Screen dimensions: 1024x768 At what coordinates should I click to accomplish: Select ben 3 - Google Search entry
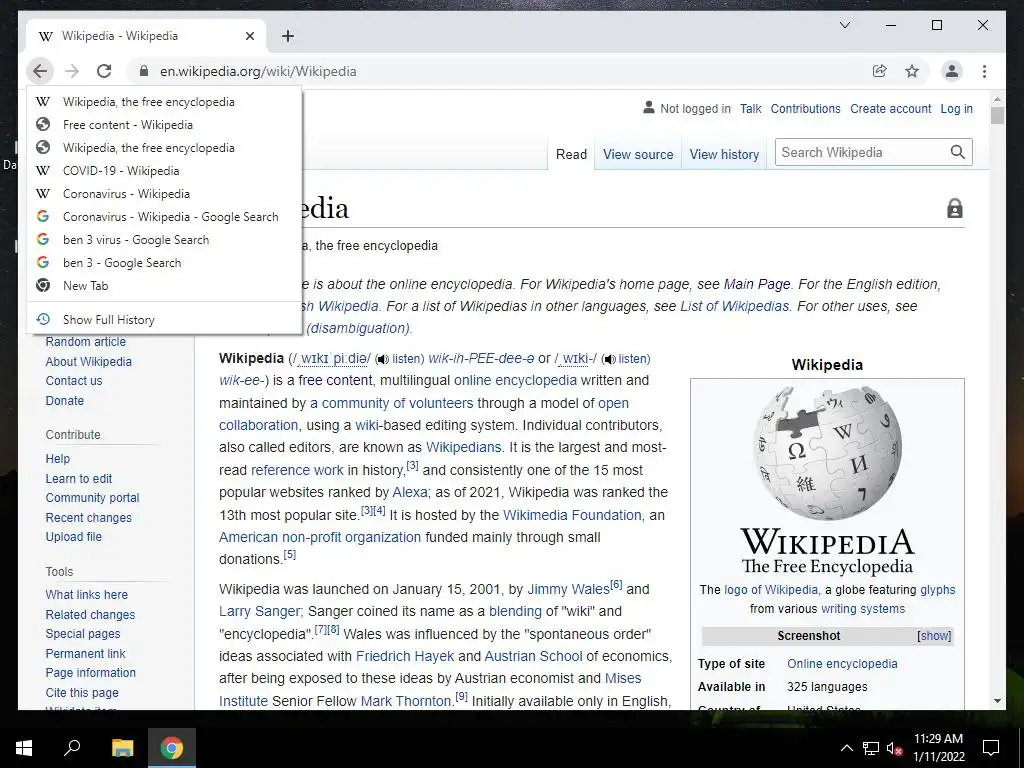[x=165, y=263]
